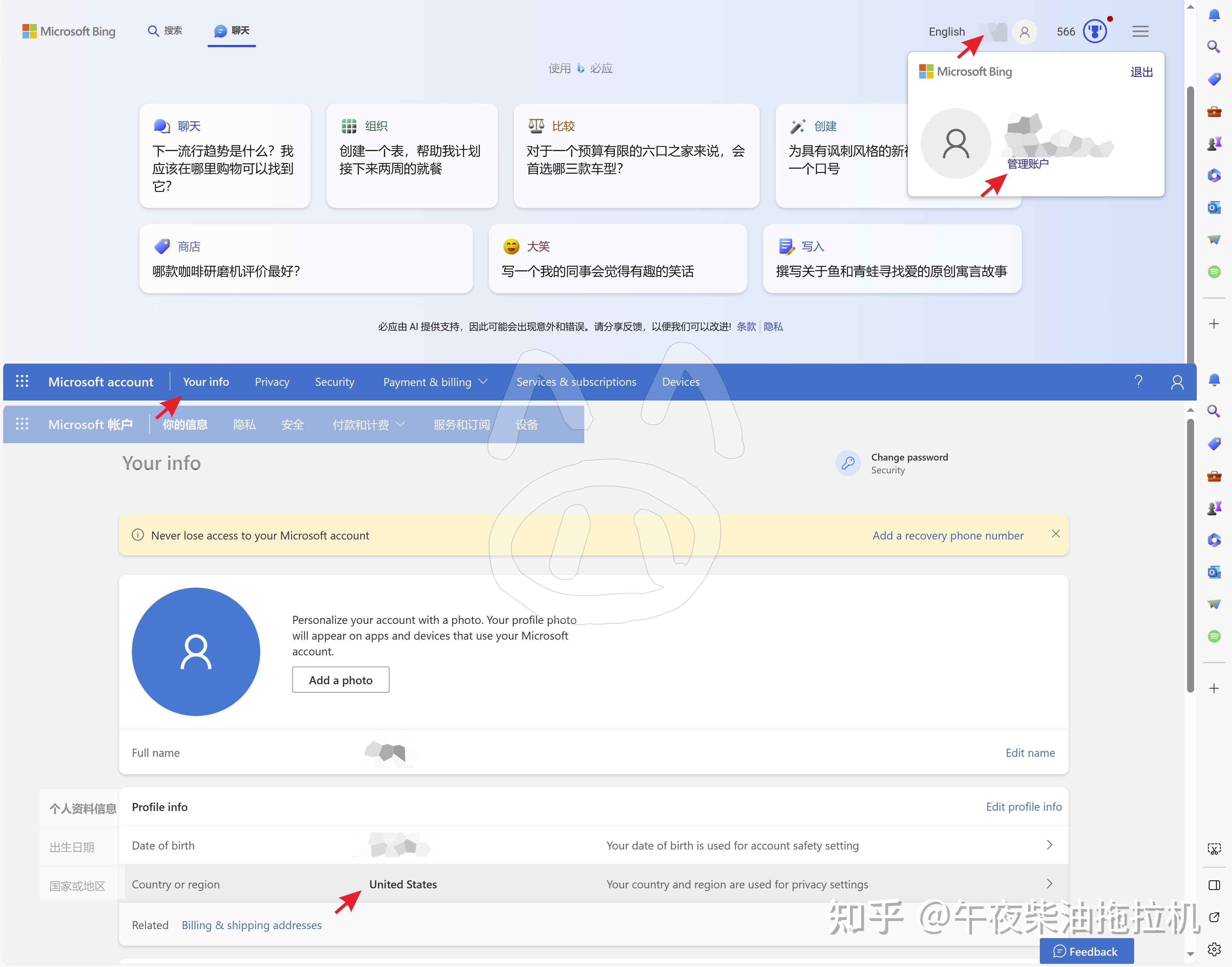
Task: Click the Microsoft Bing logo
Action: point(68,31)
